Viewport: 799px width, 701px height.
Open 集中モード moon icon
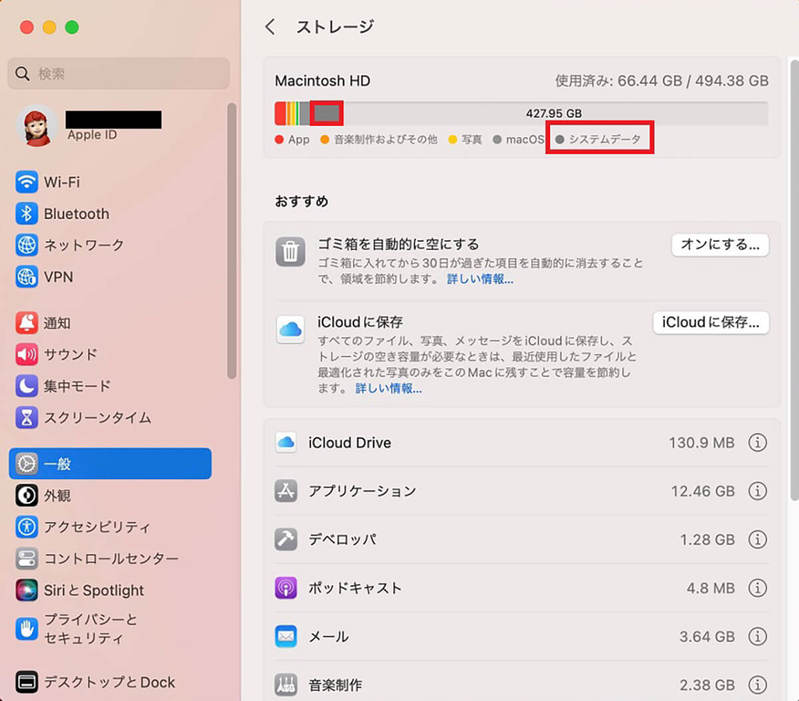click(26, 386)
